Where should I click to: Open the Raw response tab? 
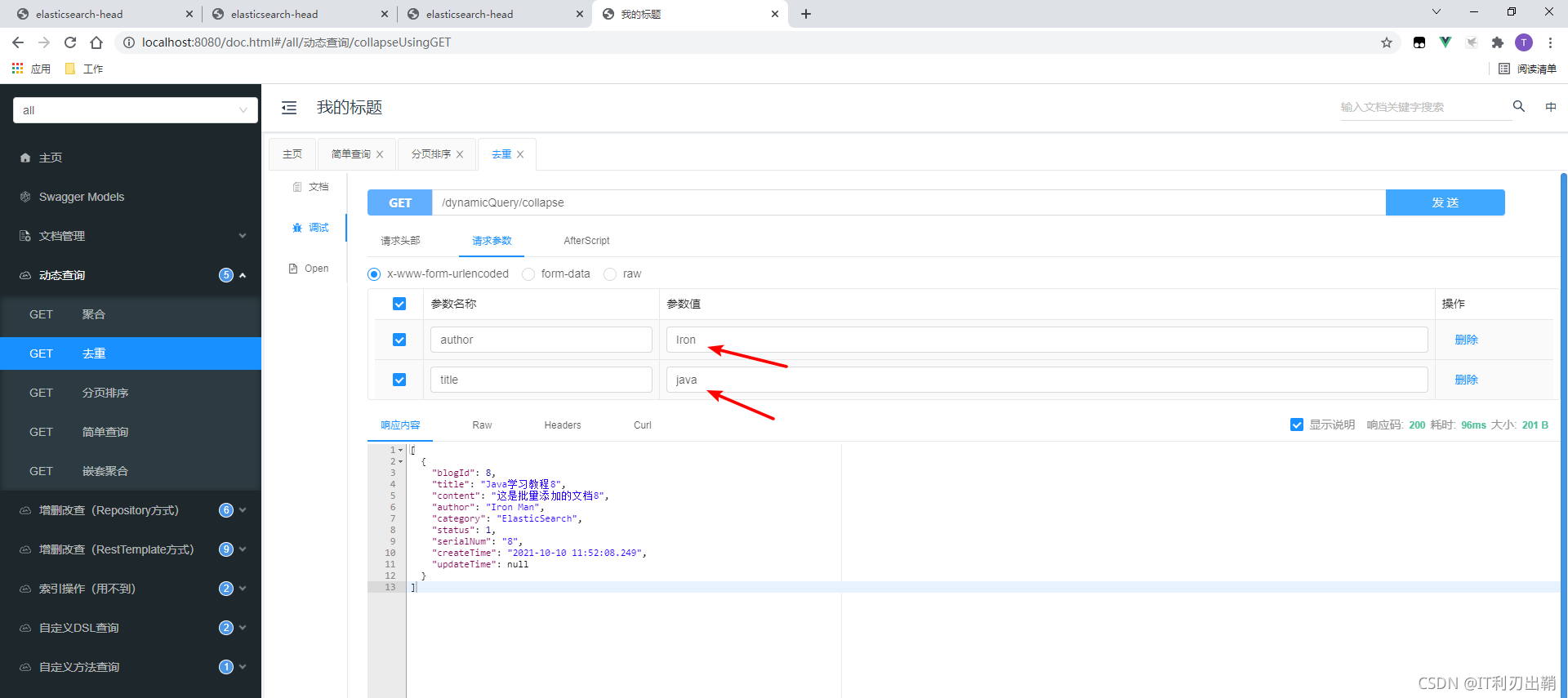[x=482, y=425]
